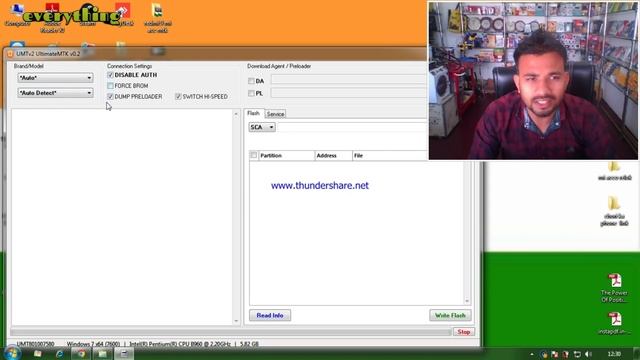The height and width of the screenshot is (360, 640).
Task: Enable the DA download agent checkbox
Action: [x=251, y=81]
